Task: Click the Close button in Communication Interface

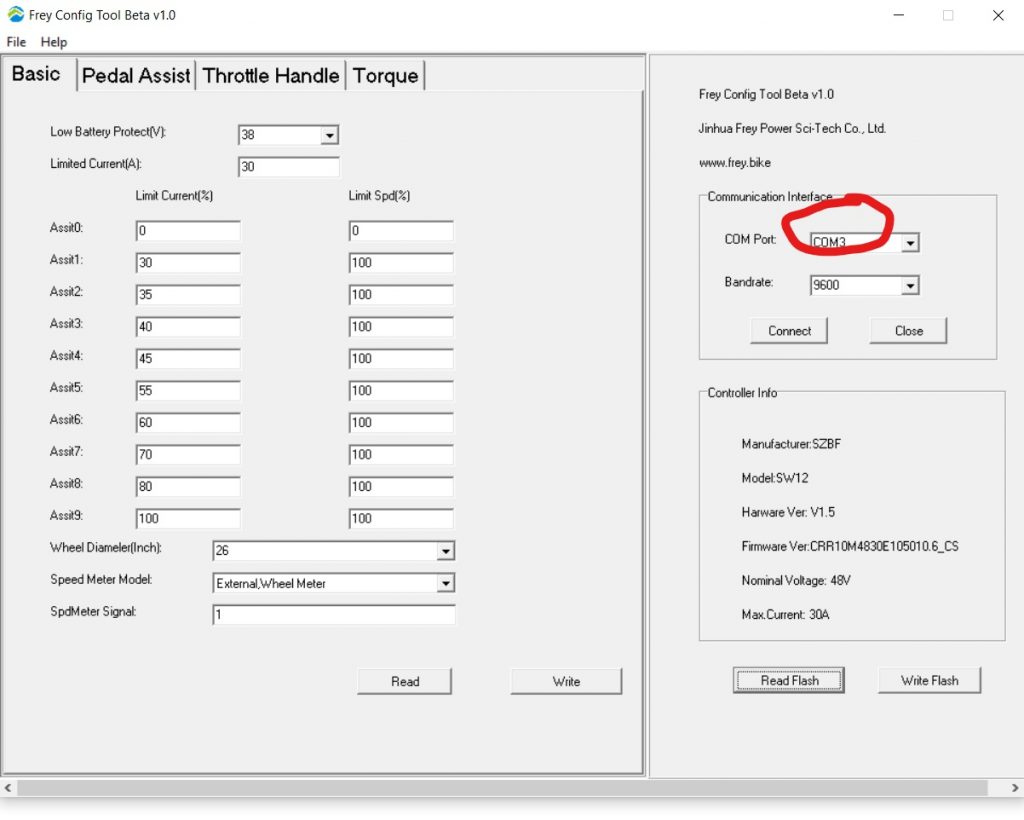Action: coord(908,330)
